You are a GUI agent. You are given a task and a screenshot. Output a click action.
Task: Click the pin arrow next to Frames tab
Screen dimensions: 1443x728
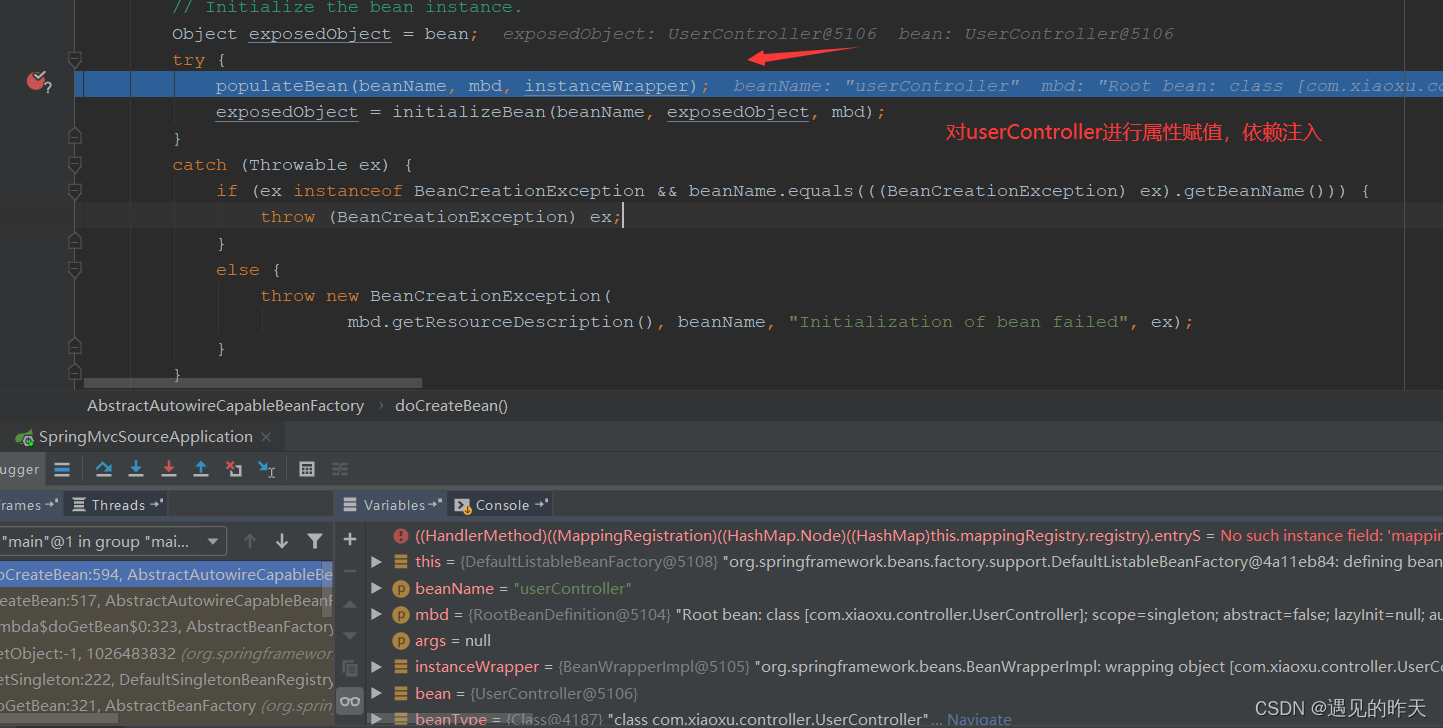pyautogui.click(x=53, y=504)
